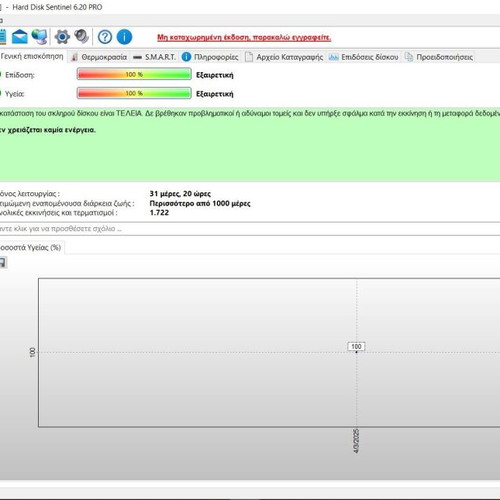Open the Πληροφορίες tab
Viewport: 500px width, 500px height.
point(210,57)
